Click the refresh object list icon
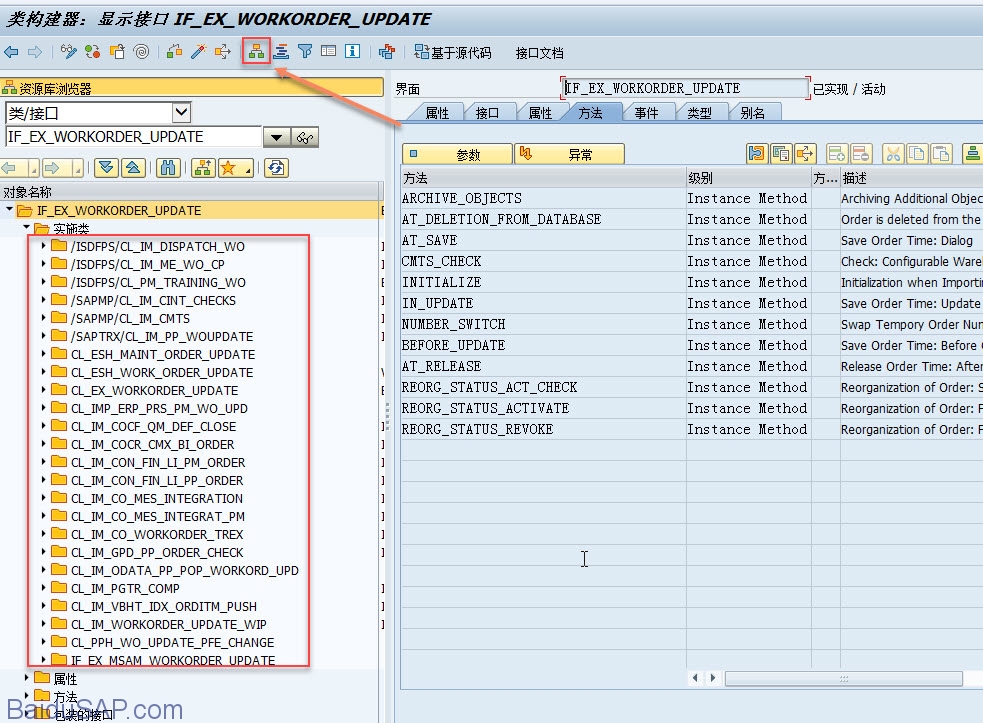The width and height of the screenshot is (983, 723). (276, 167)
